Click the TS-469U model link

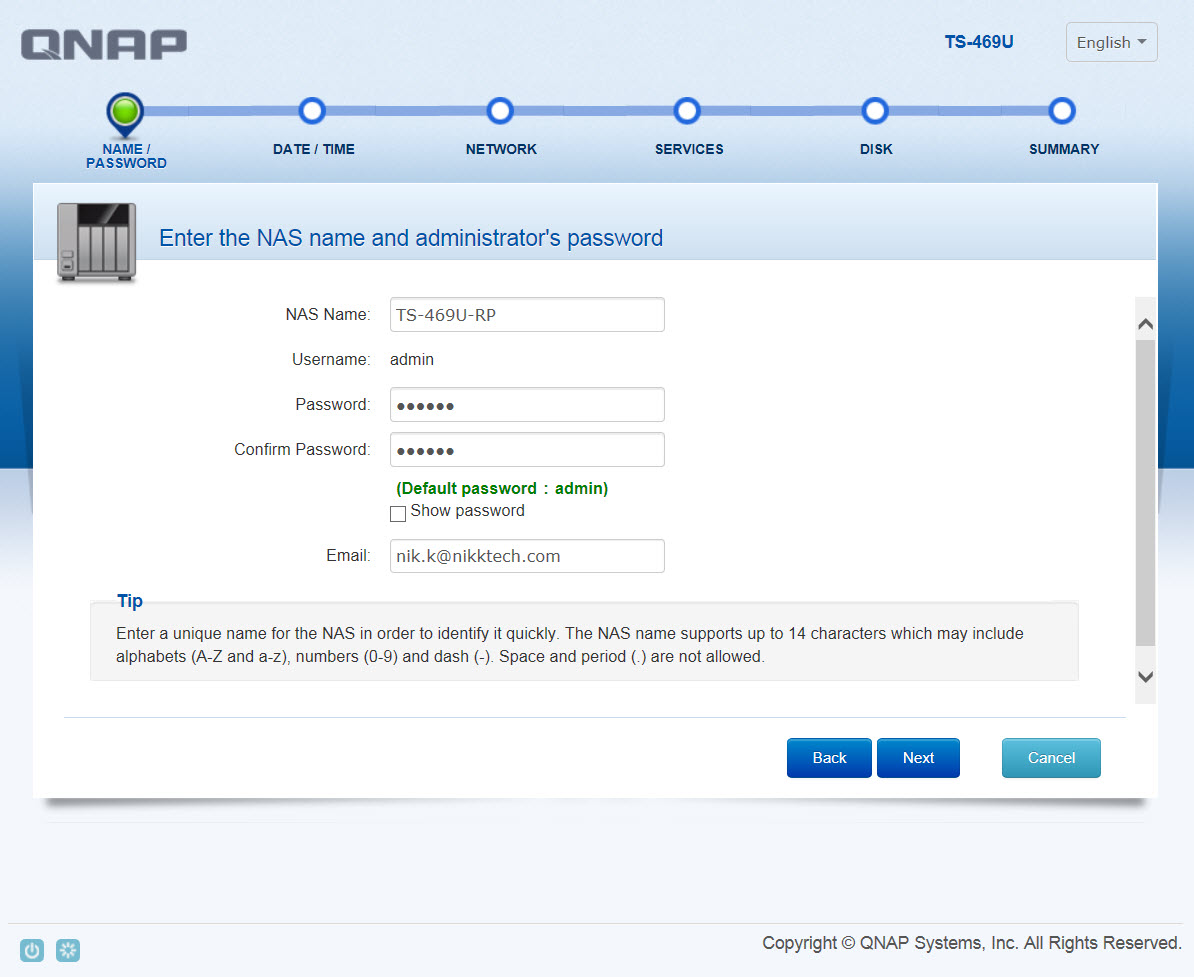pos(979,42)
